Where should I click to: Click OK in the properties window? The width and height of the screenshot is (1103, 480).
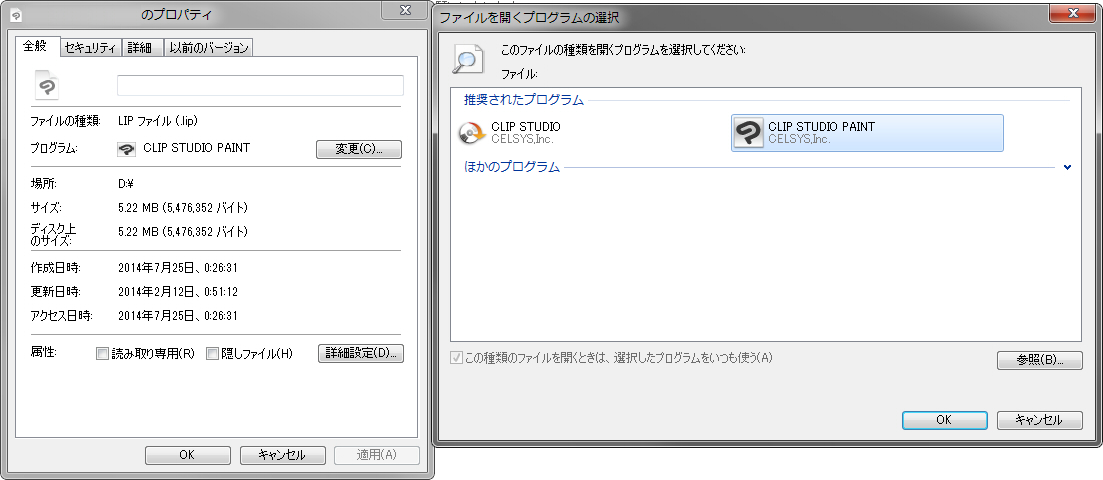coord(186,455)
